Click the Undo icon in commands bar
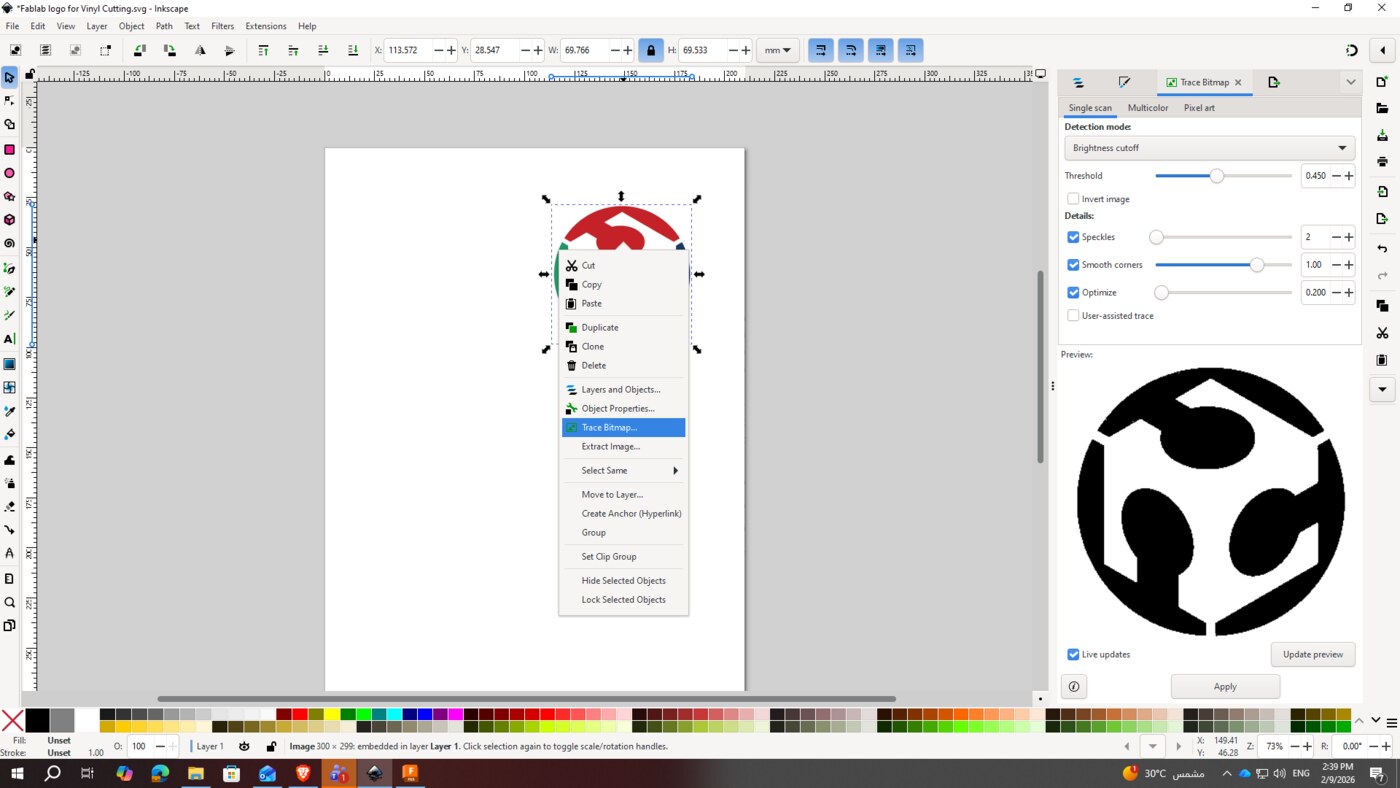 coord(1382,248)
